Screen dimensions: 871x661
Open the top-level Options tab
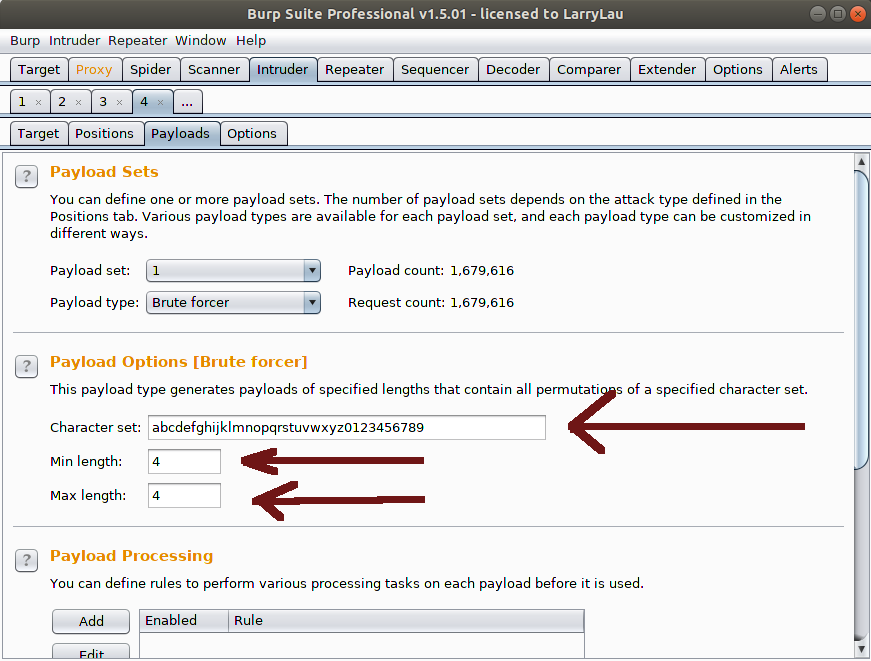738,70
